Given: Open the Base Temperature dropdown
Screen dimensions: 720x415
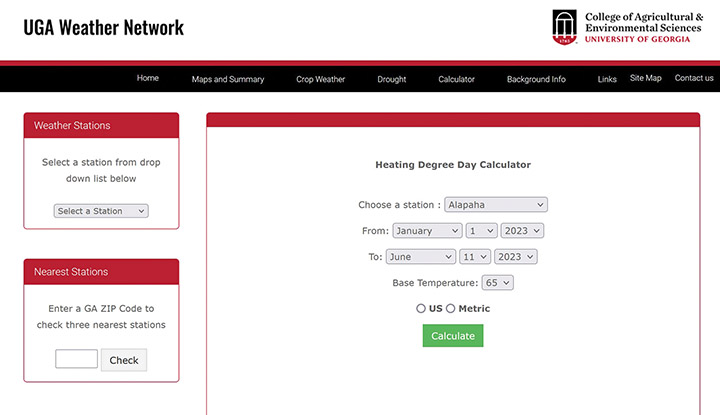Looking at the screenshot, I should point(497,283).
